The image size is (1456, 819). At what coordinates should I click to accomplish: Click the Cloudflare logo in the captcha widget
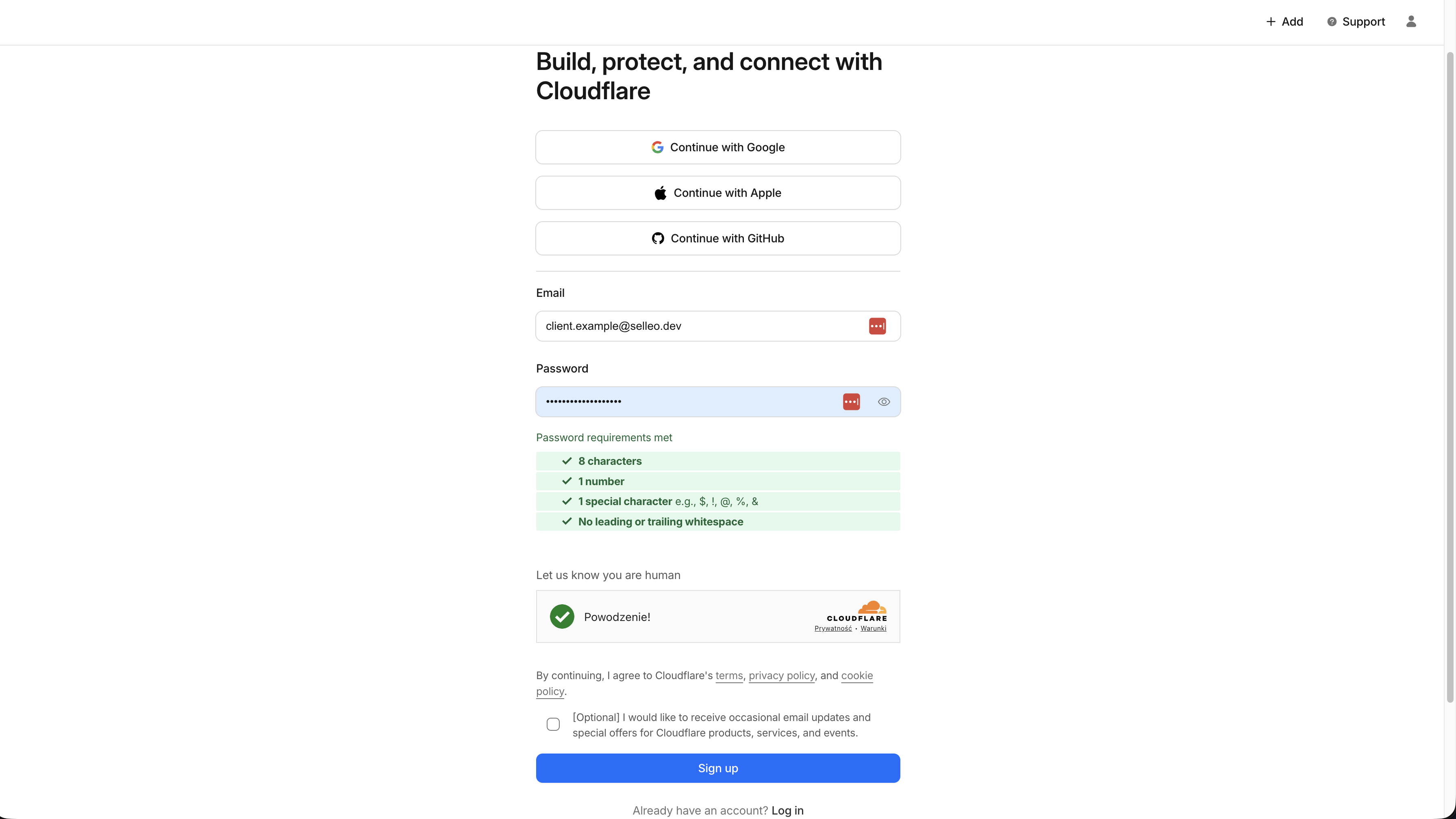[857, 611]
